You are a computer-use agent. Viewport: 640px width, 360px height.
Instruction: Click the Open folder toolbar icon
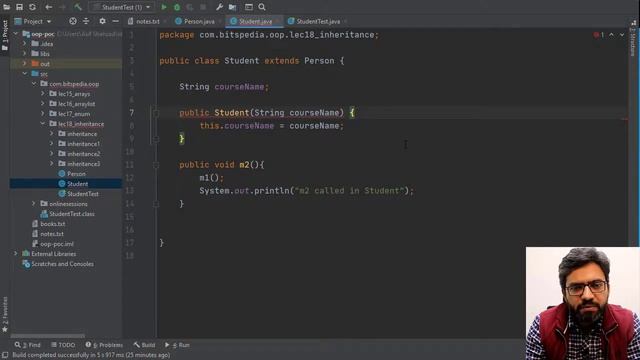pos(7,7)
